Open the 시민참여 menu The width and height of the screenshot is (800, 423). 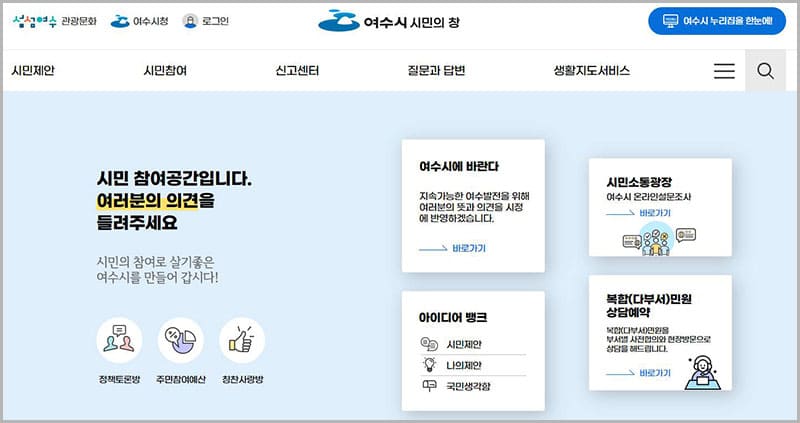[166, 71]
